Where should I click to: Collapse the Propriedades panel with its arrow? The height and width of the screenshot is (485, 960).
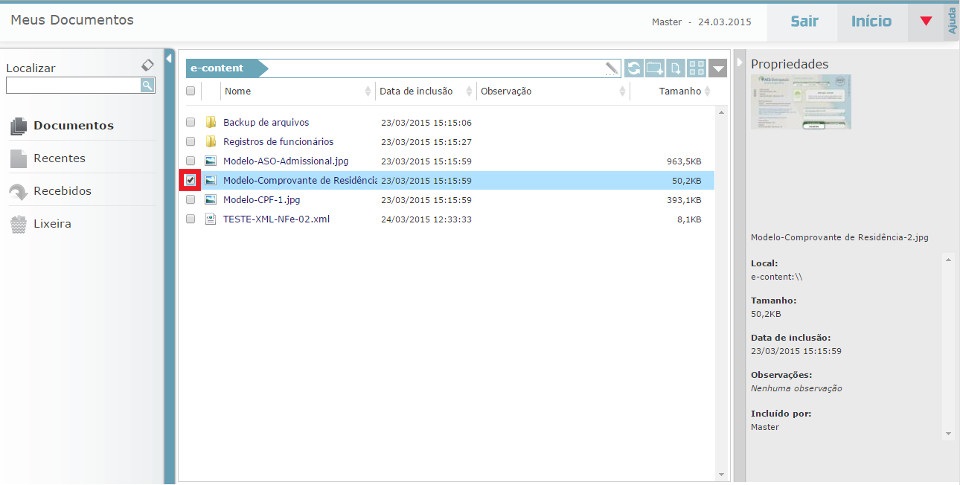click(740, 63)
